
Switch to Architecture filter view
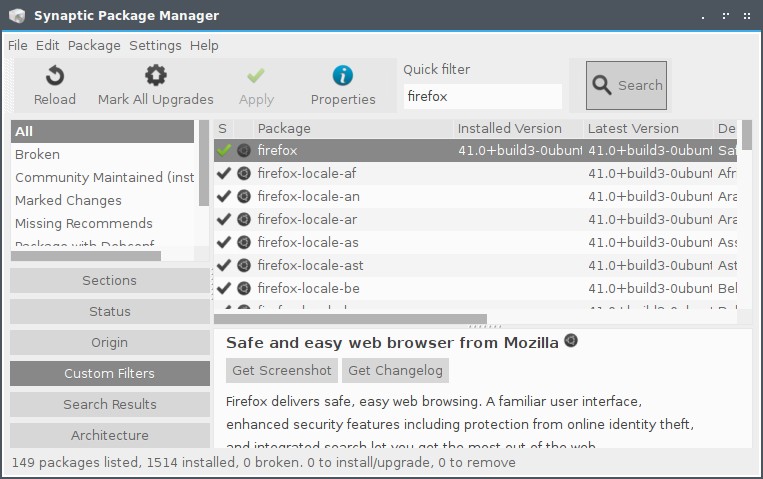click(109, 435)
